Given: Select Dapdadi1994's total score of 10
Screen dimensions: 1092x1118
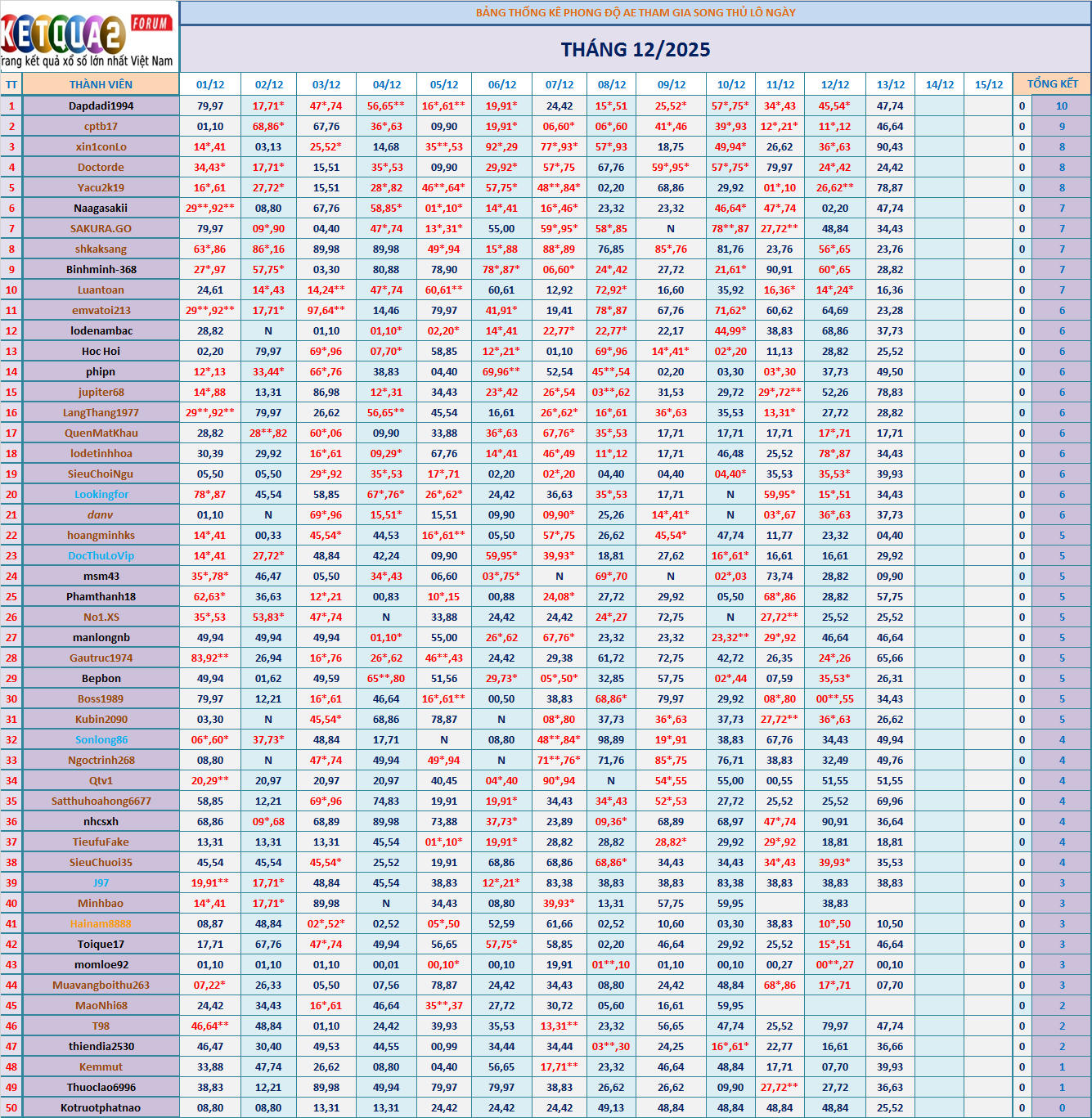Looking at the screenshot, I should (x=1061, y=106).
